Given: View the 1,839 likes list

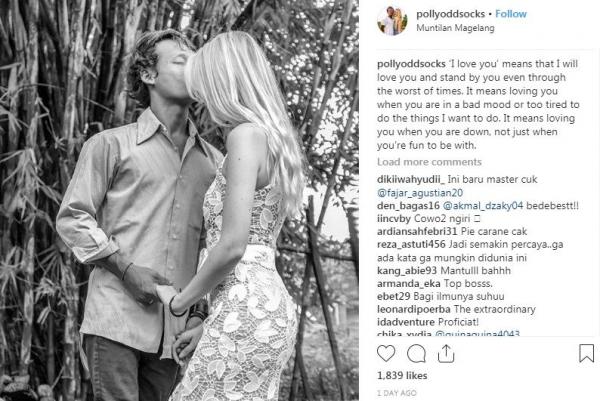Looking at the screenshot, I should click(402, 376).
